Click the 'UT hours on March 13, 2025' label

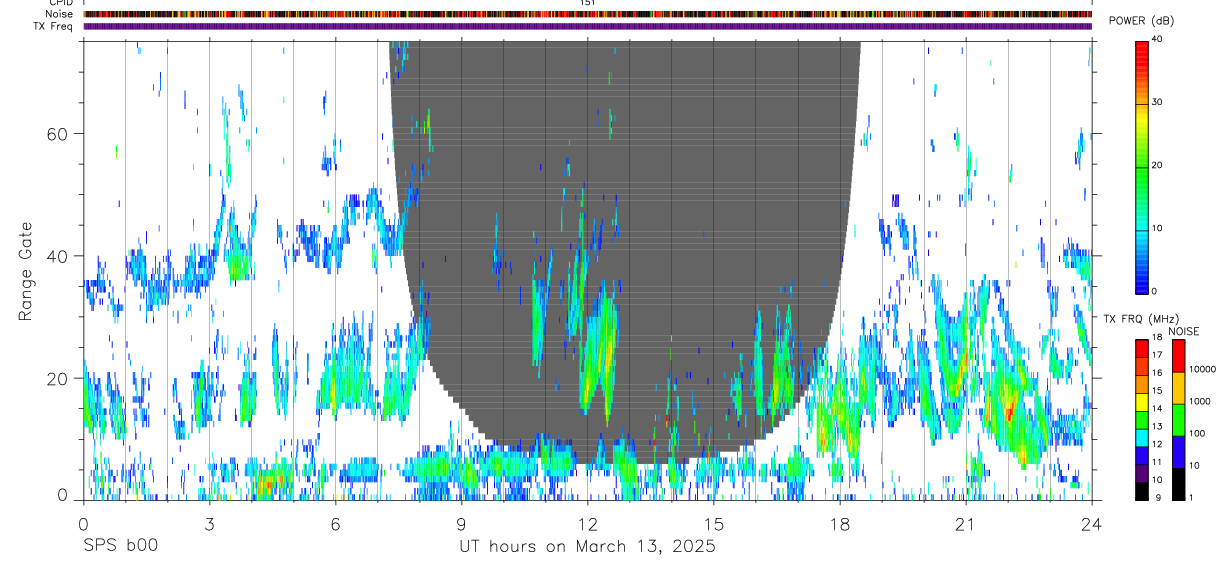pos(587,547)
